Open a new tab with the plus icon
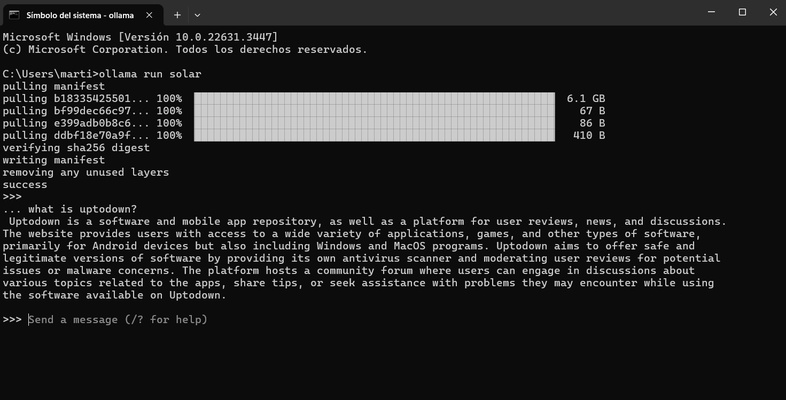Image resolution: width=786 pixels, height=400 pixels. [x=177, y=15]
